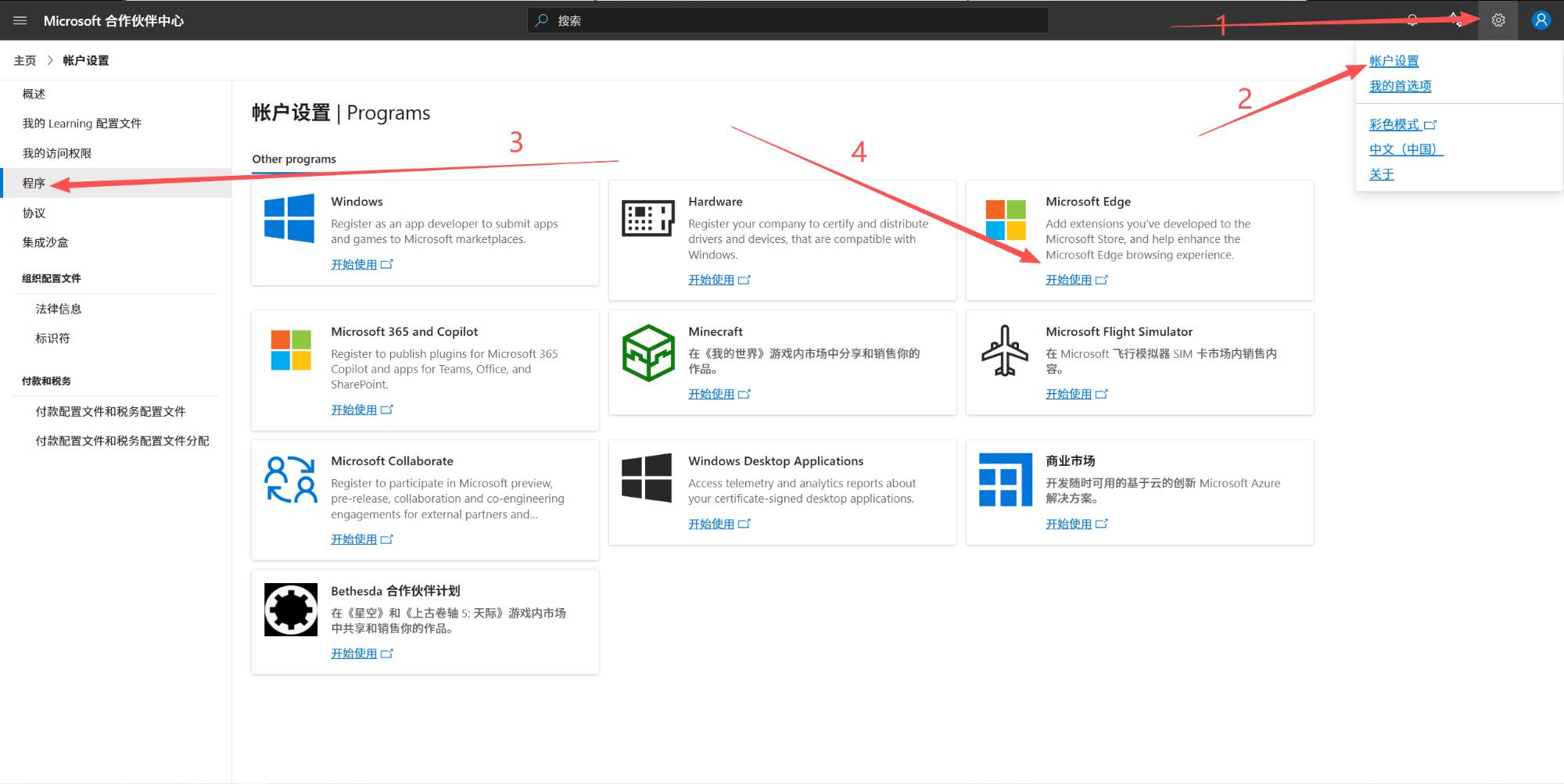Click the Hardware circuit board icon
This screenshot has width=1564, height=784.
coord(647,218)
